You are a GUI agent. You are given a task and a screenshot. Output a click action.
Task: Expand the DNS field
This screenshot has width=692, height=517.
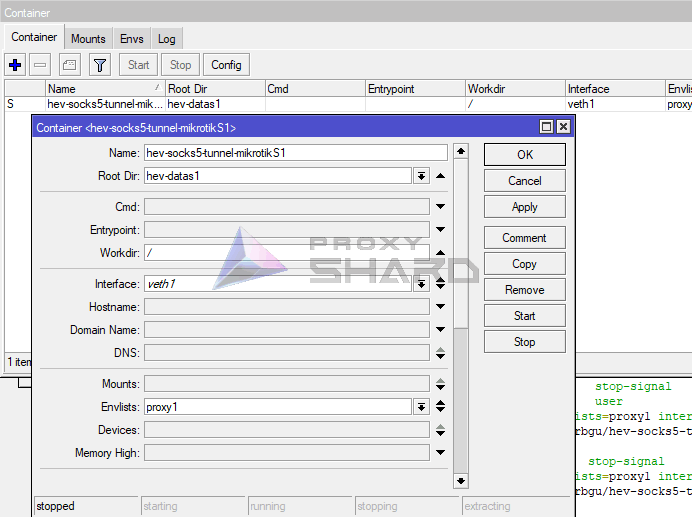[440, 353]
